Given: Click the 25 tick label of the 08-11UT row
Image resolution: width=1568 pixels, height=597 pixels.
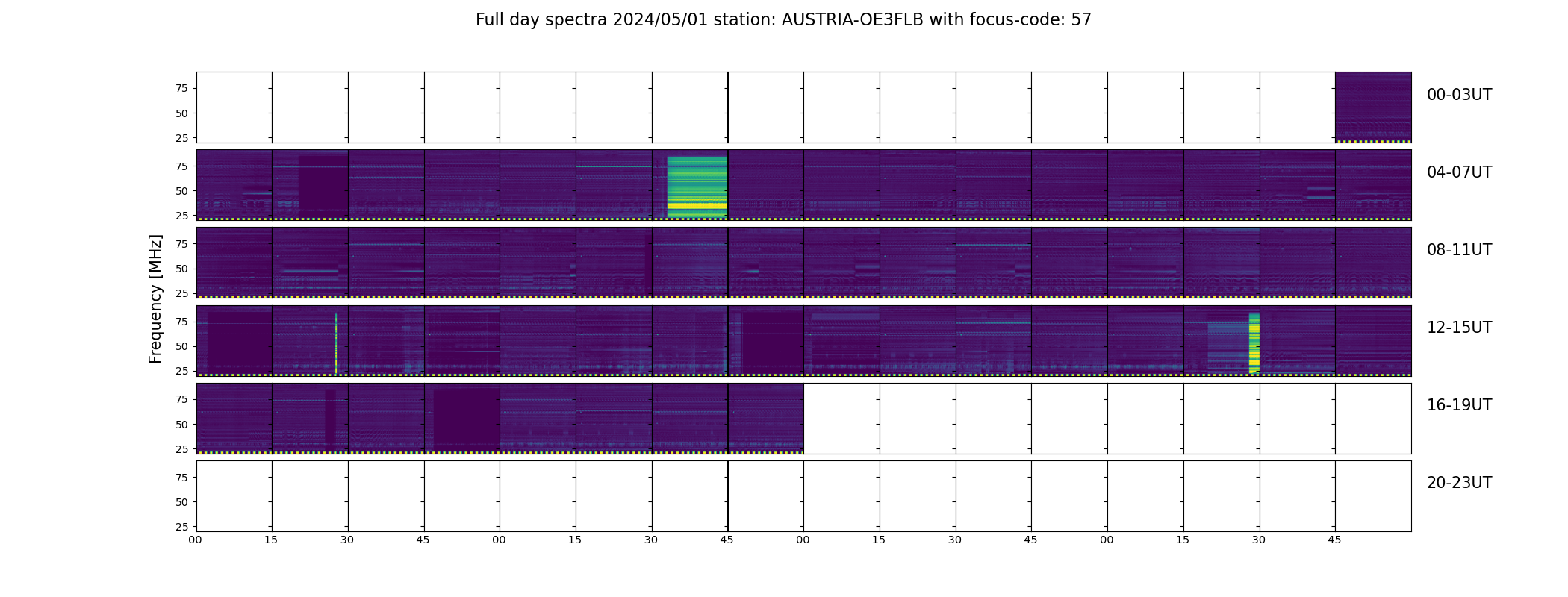Looking at the screenshot, I should pyautogui.click(x=181, y=293).
